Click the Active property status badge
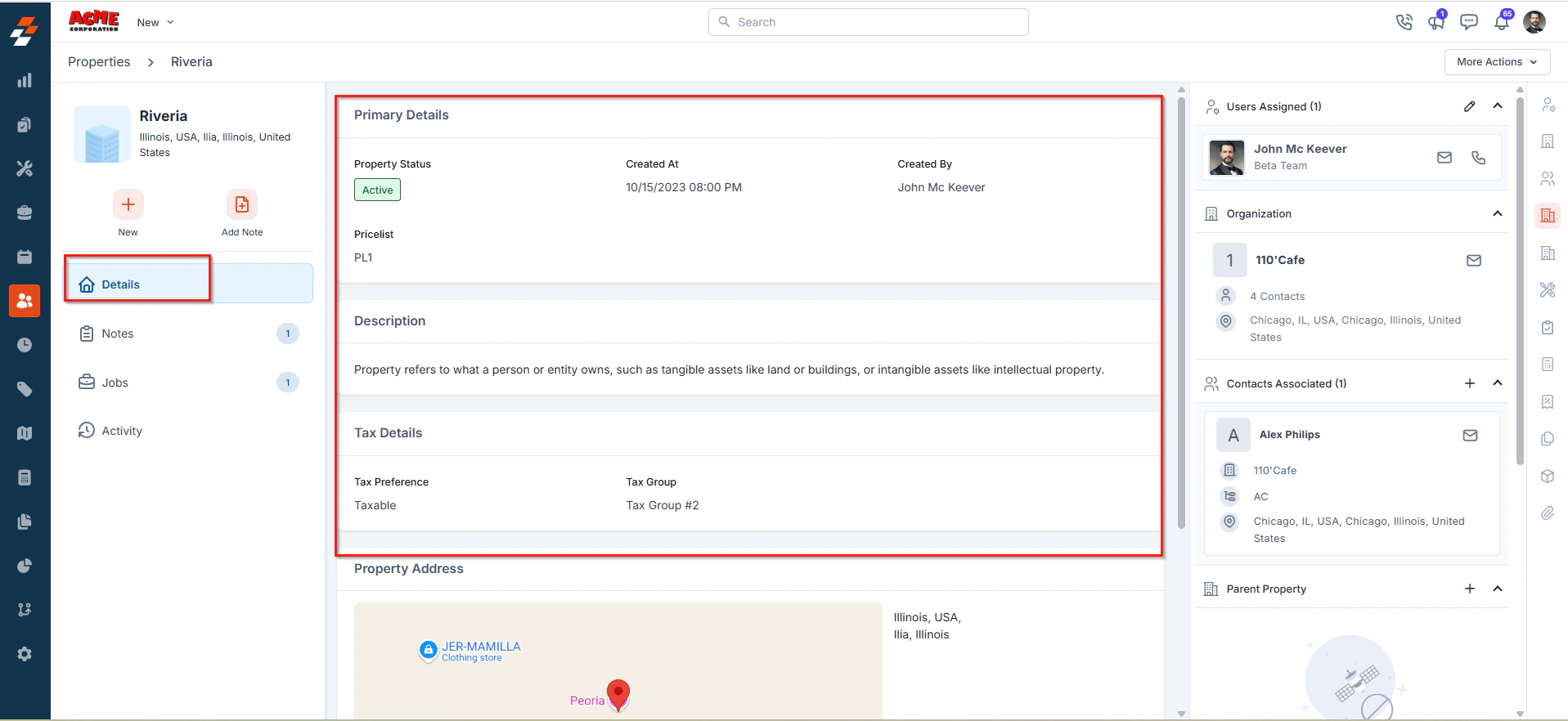 click(x=377, y=190)
